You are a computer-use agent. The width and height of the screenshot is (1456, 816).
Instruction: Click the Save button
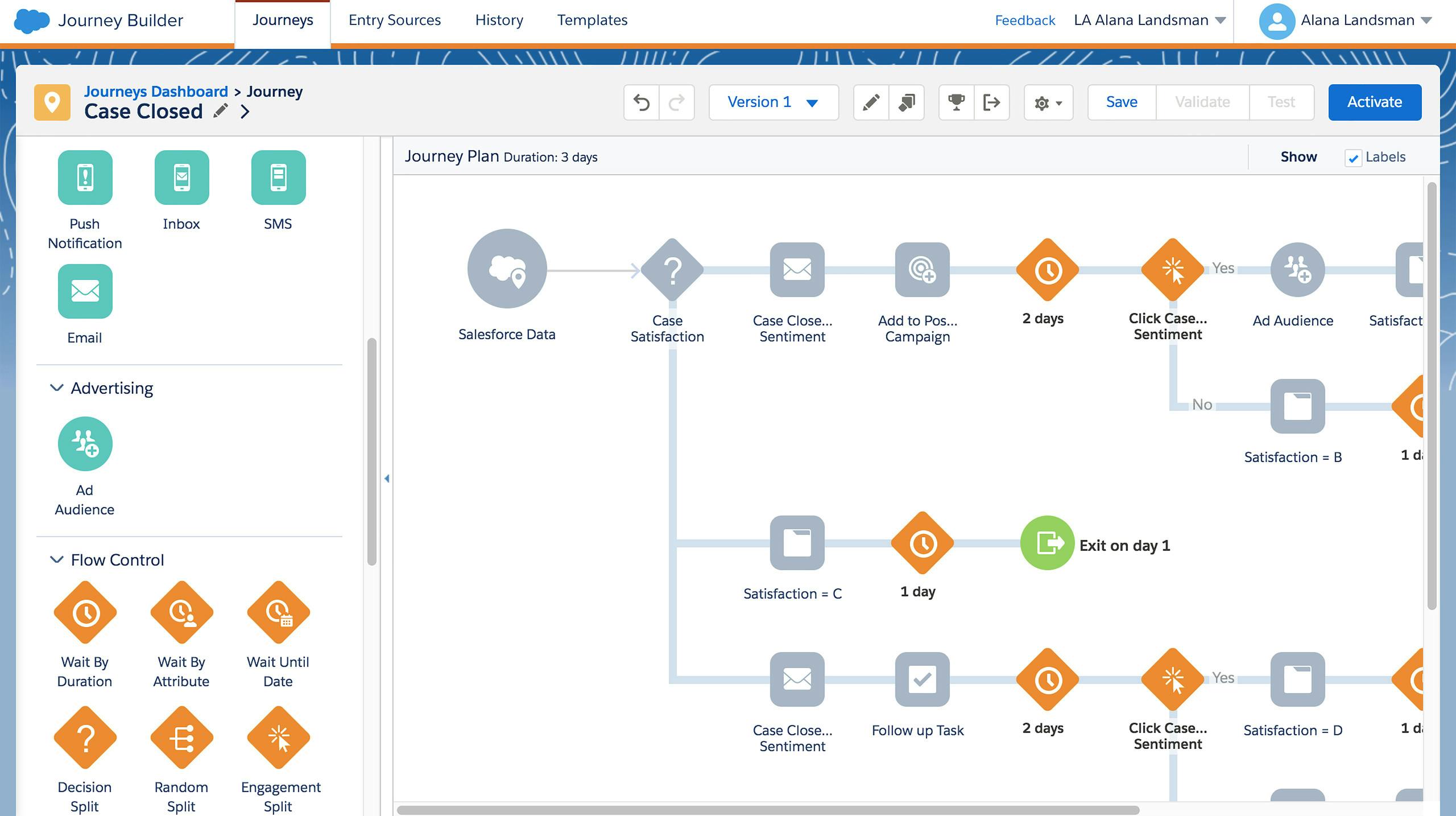click(1122, 102)
